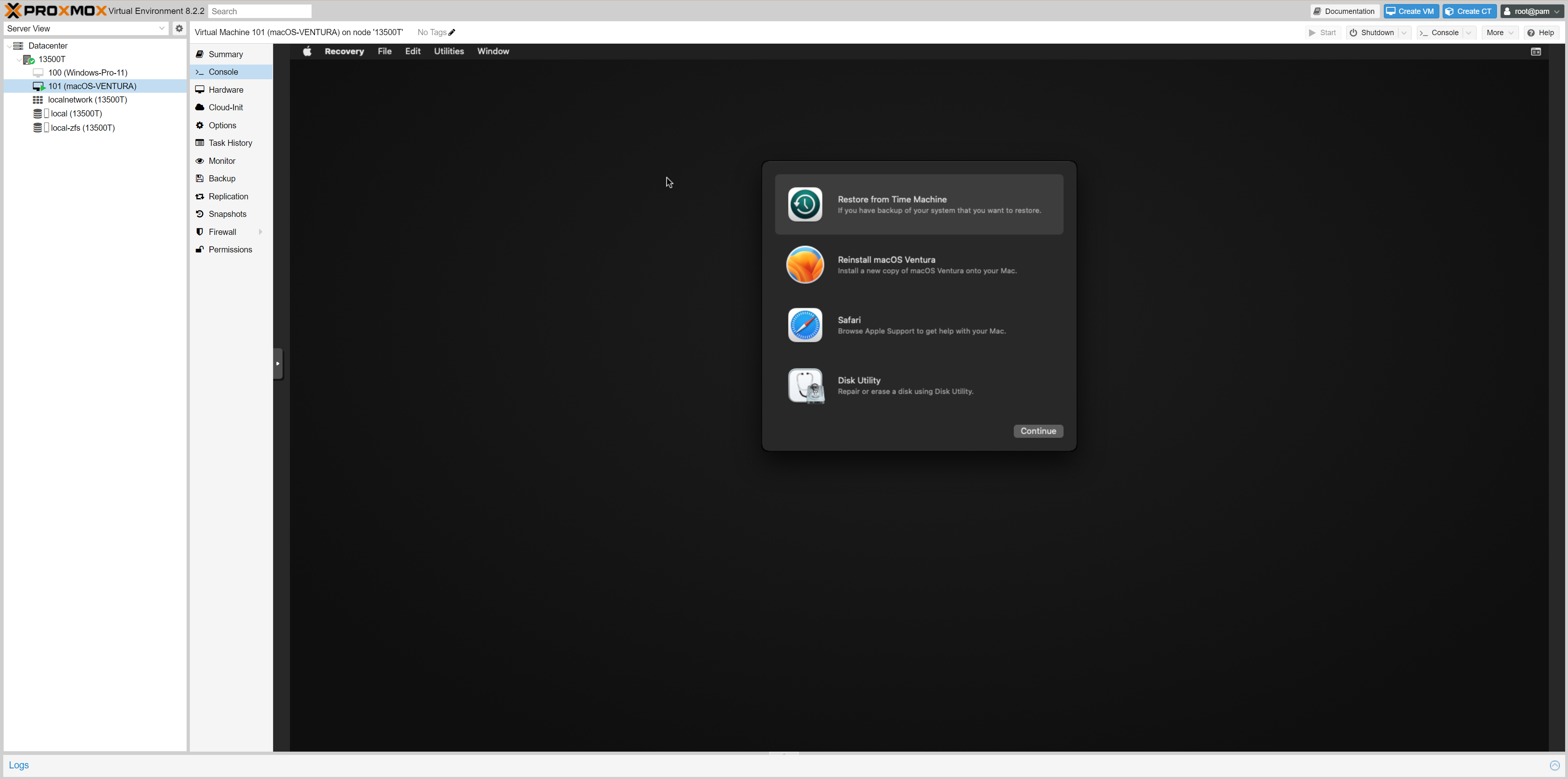Viewport: 1568px width, 779px height.
Task: Click the macOS menu bar control icon
Action: click(x=1535, y=52)
